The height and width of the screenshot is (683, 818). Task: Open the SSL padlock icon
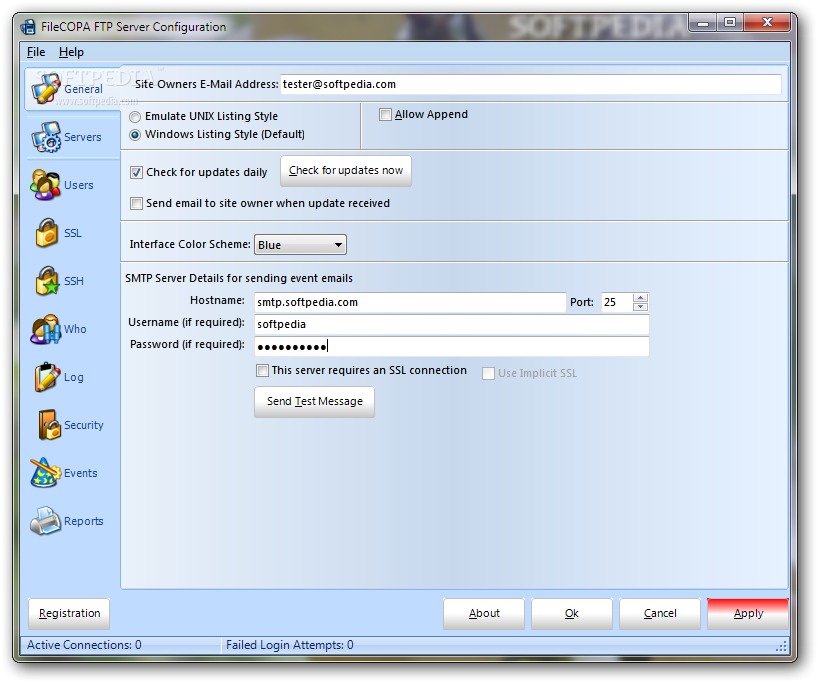tap(46, 233)
